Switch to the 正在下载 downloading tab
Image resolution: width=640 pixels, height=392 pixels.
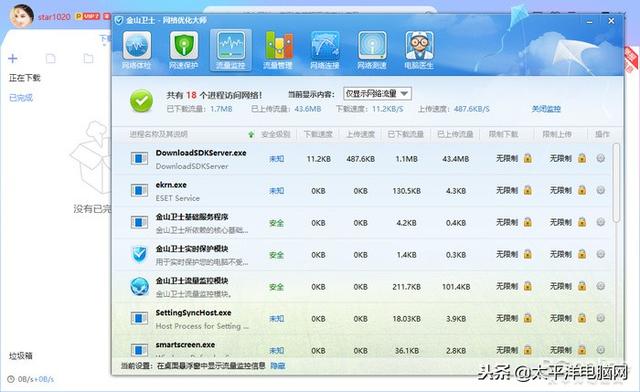point(24,78)
